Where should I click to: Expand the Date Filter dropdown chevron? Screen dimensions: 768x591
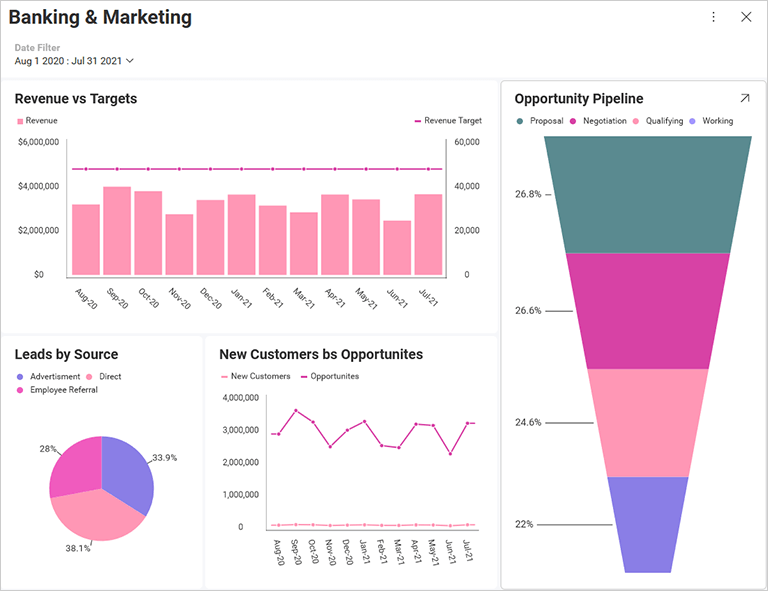tap(130, 61)
